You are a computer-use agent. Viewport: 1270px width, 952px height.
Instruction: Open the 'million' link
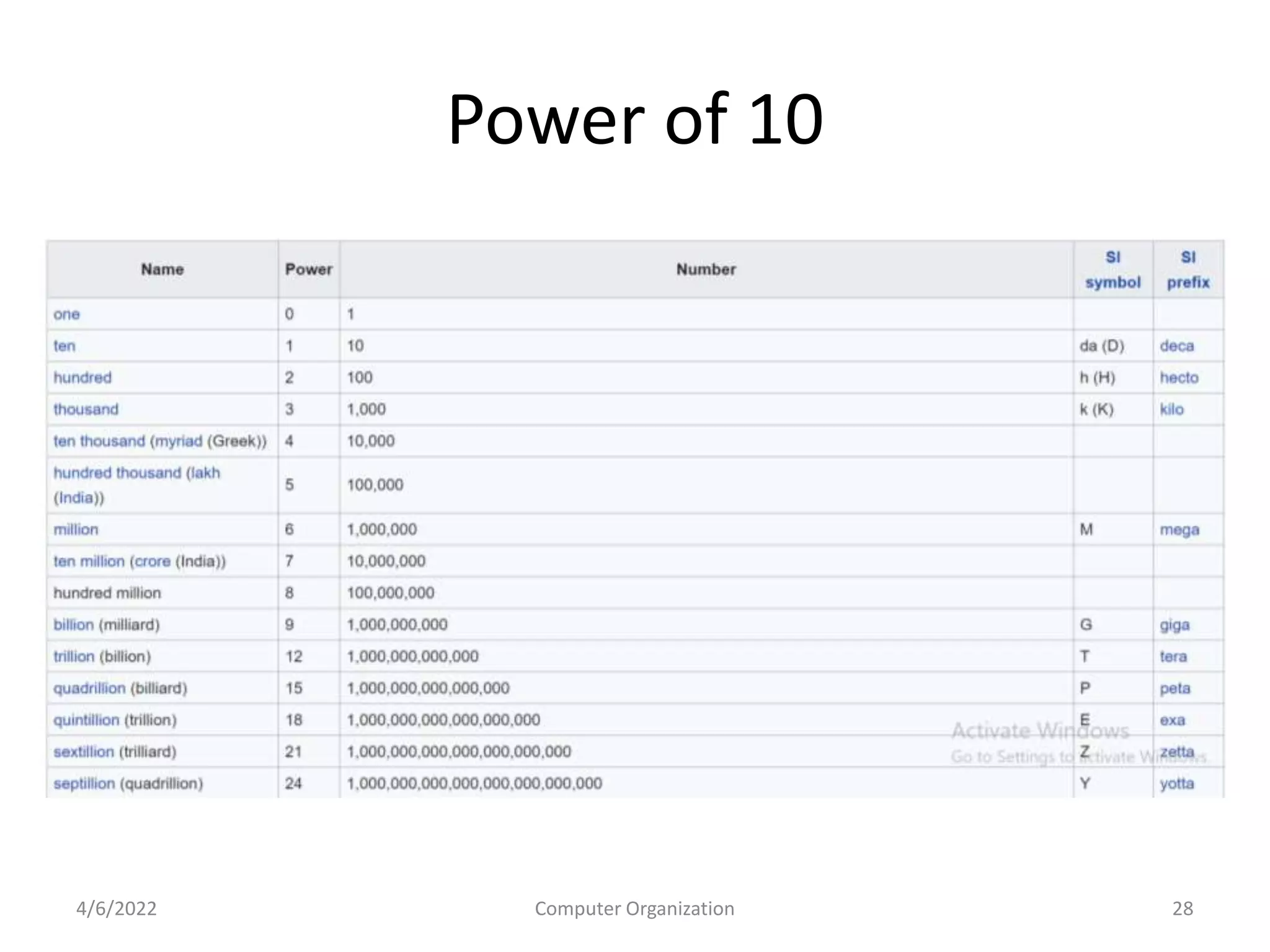pyautogui.click(x=76, y=529)
